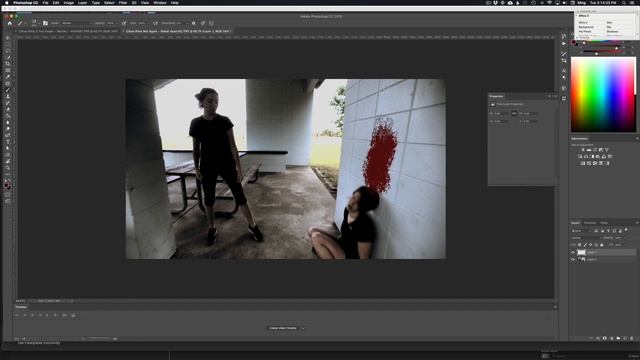Screen dimensions: 640x360
Task: Click the Brightness/Contrast adjustment icon
Action: [583, 150]
